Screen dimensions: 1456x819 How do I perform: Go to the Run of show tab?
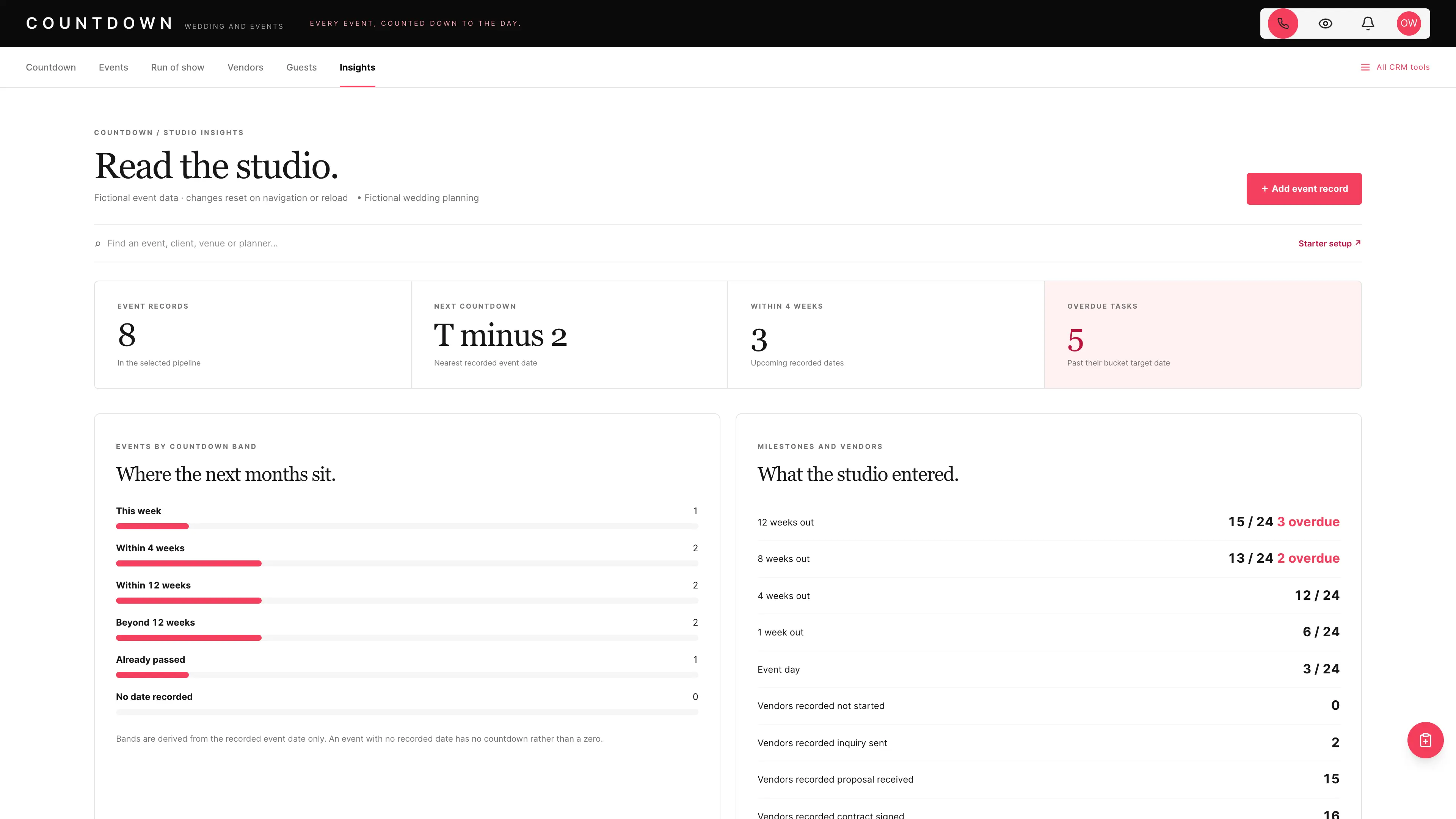pos(177,67)
